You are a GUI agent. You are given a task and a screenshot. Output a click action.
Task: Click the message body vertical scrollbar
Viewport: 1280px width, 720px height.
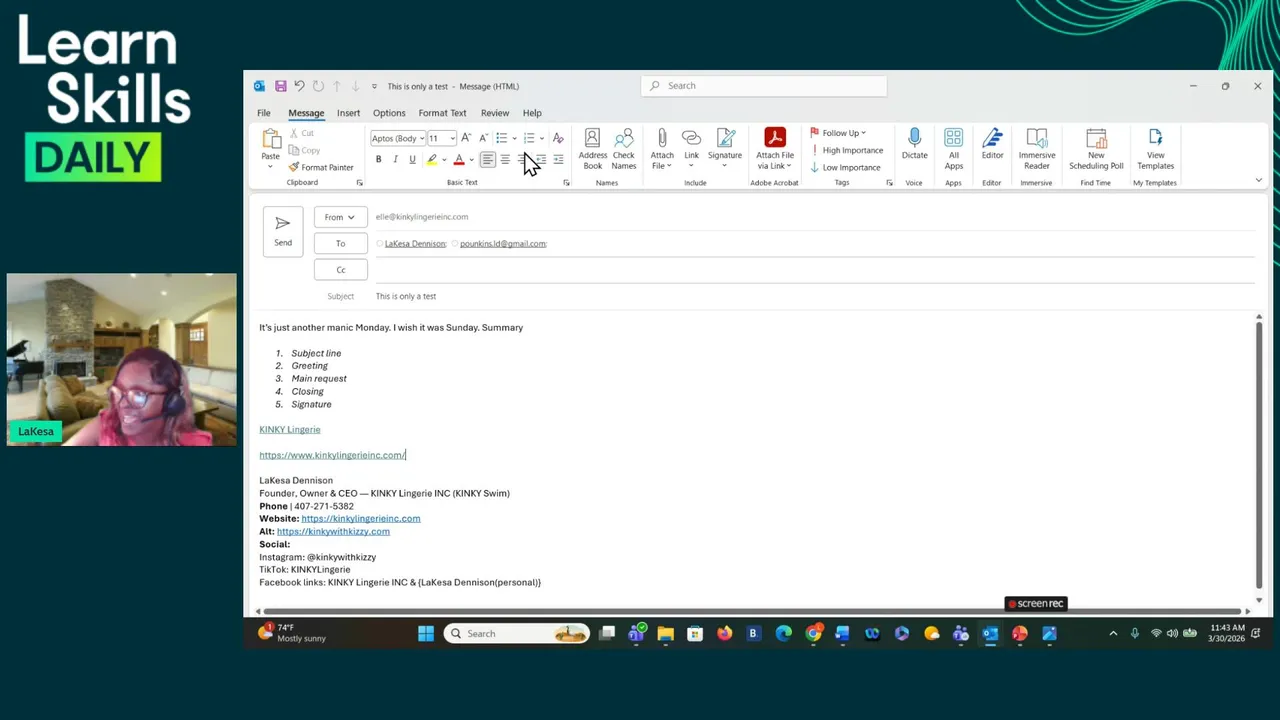[1258, 457]
